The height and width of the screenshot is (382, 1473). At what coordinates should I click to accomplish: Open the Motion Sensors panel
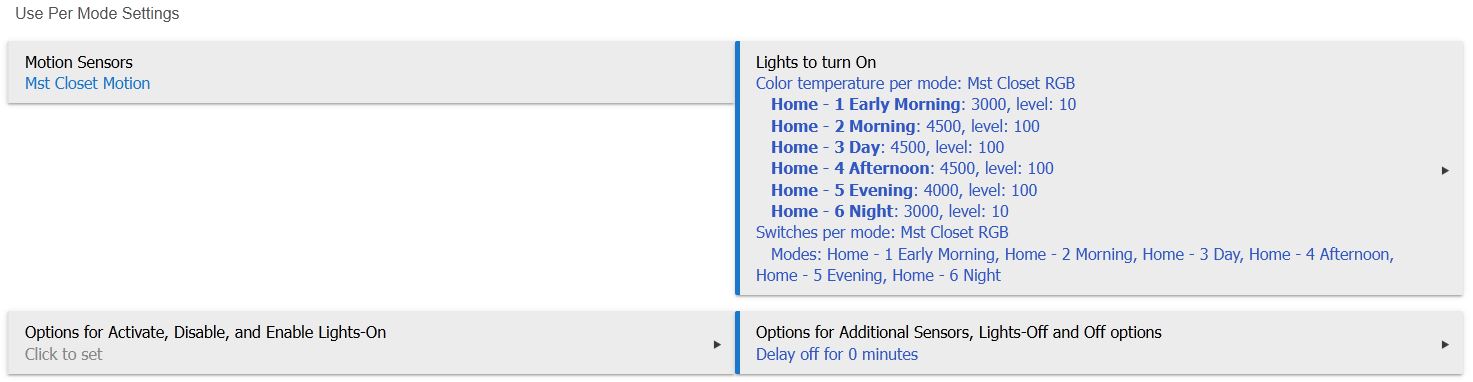(x=371, y=72)
